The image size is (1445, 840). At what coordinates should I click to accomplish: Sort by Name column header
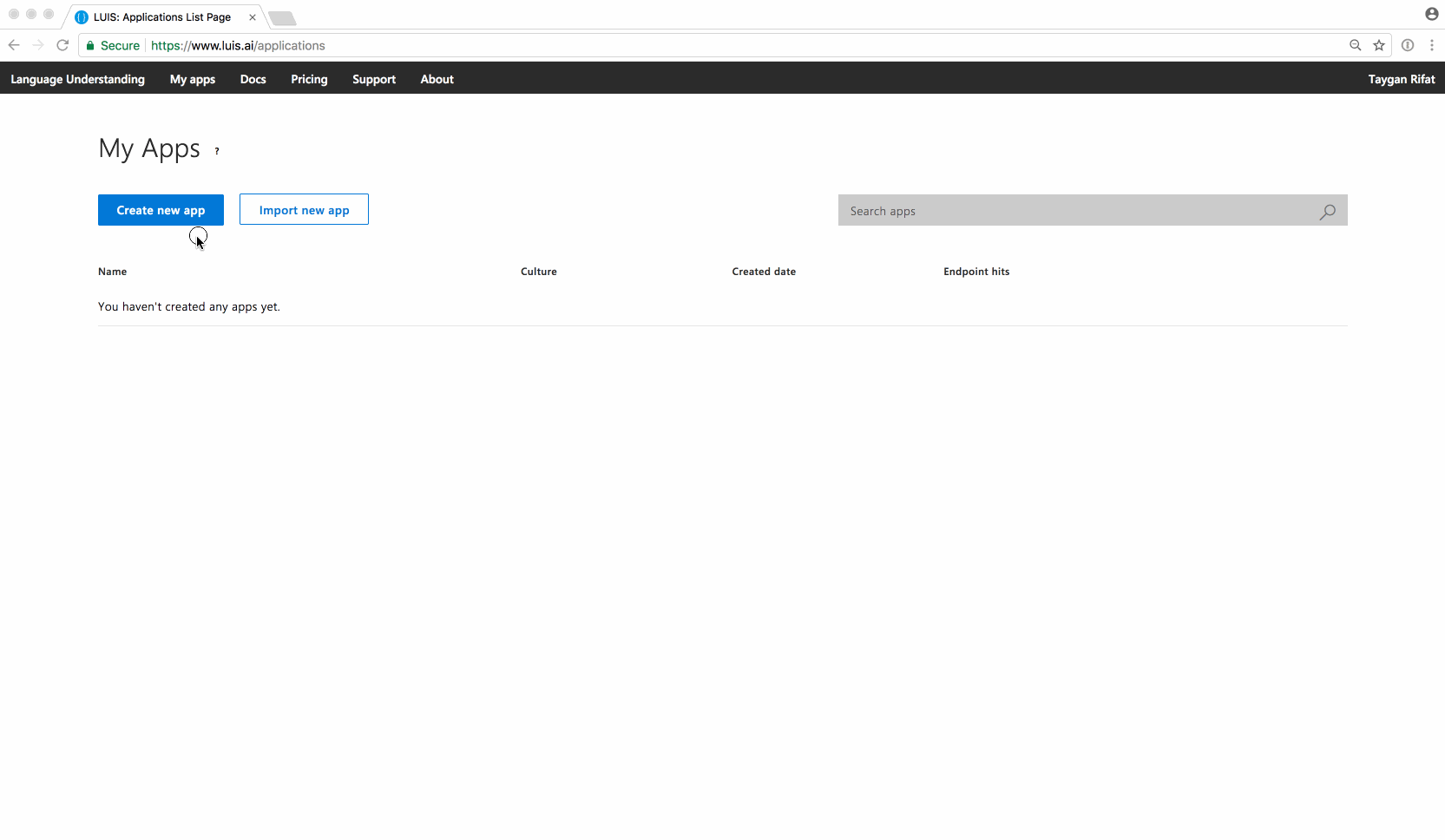point(112,272)
